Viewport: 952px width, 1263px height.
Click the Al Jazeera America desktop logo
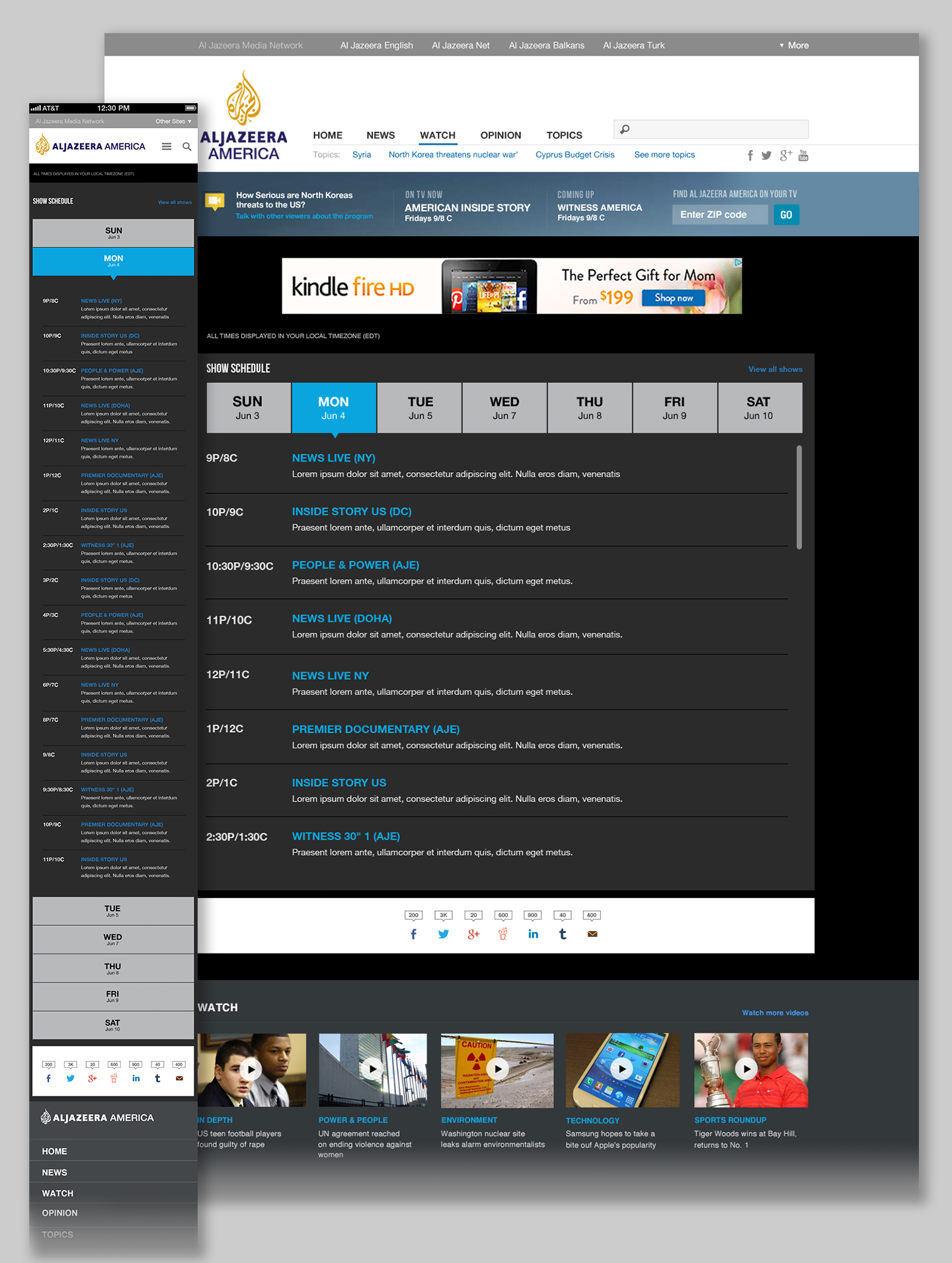[244, 116]
